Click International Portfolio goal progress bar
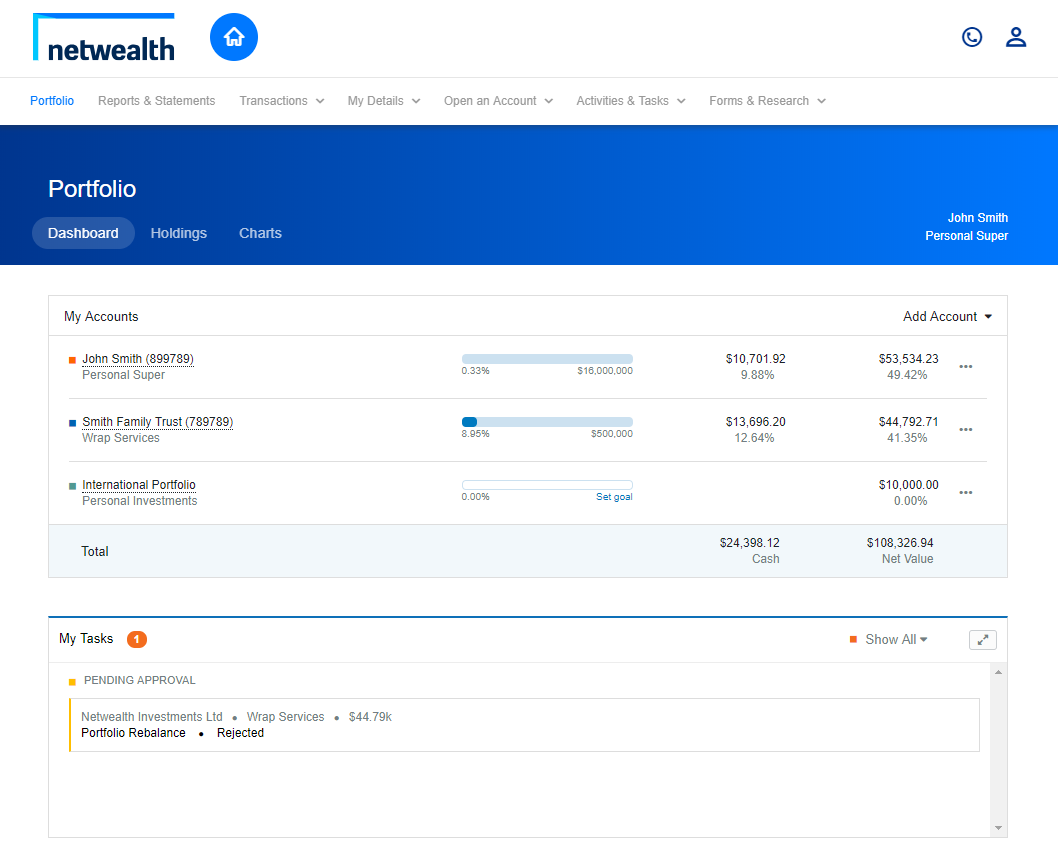Viewport: 1058px width, 845px height. 547,485
